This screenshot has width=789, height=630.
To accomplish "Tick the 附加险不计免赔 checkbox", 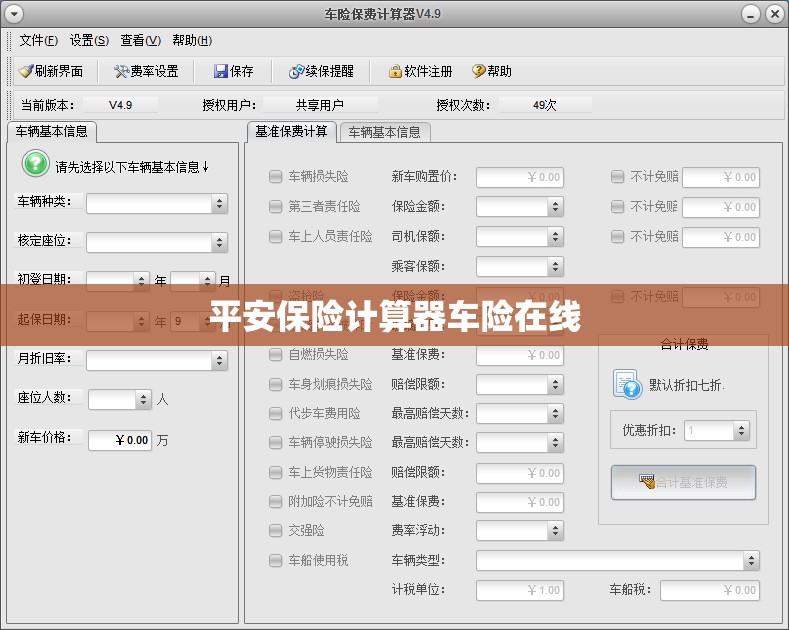I will coord(275,502).
